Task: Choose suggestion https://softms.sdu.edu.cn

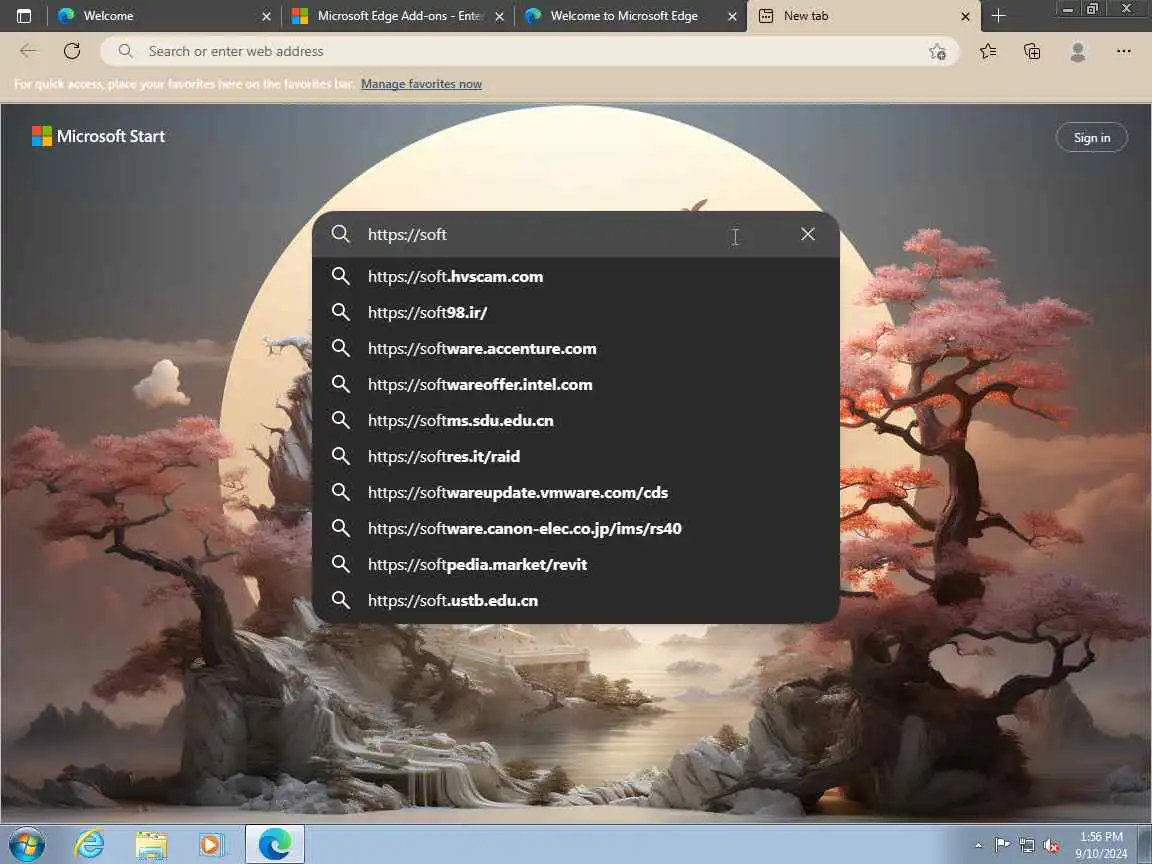Action: (576, 420)
